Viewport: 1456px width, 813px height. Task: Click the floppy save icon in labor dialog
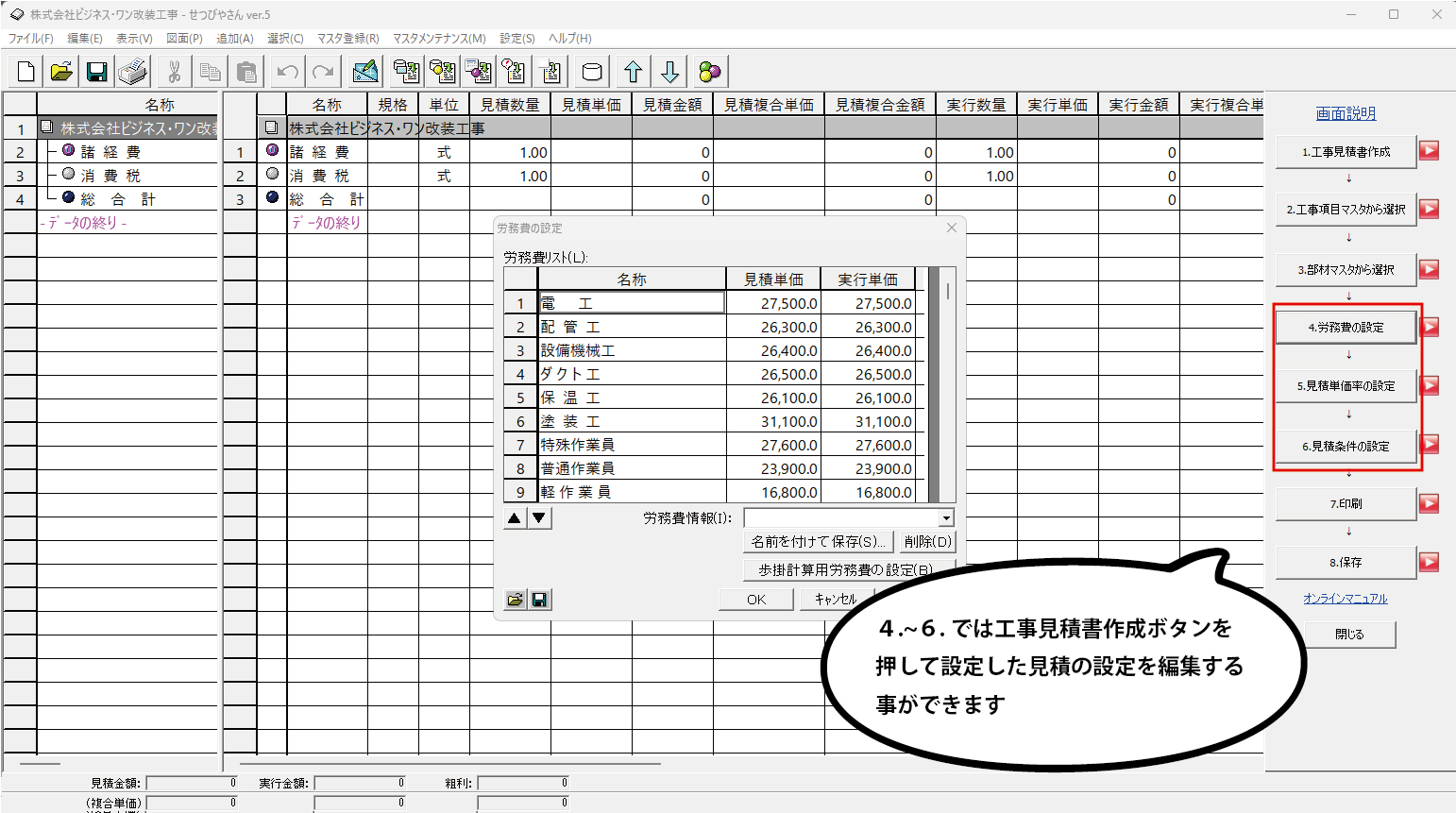539,600
